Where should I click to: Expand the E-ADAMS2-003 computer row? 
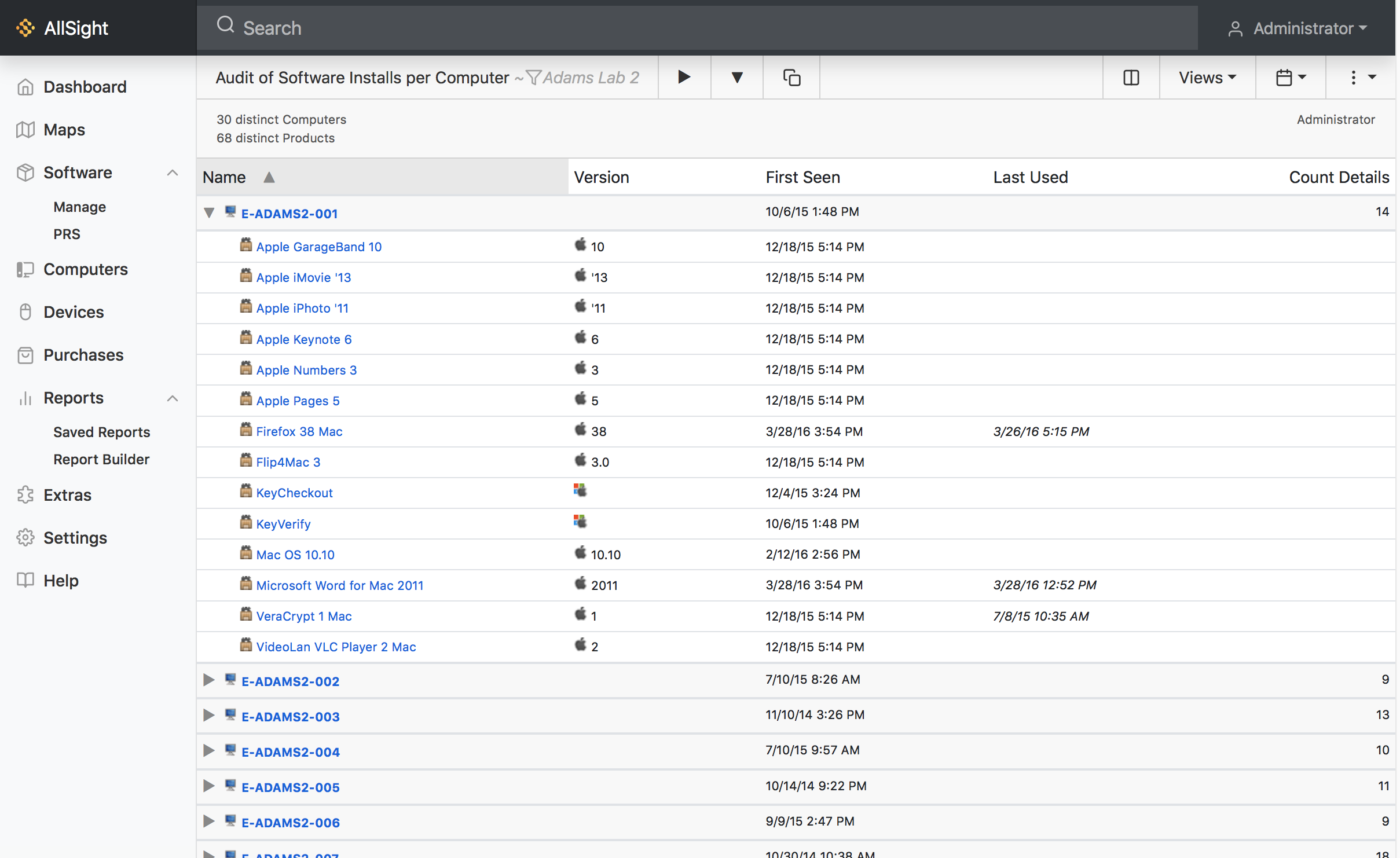[208, 716]
